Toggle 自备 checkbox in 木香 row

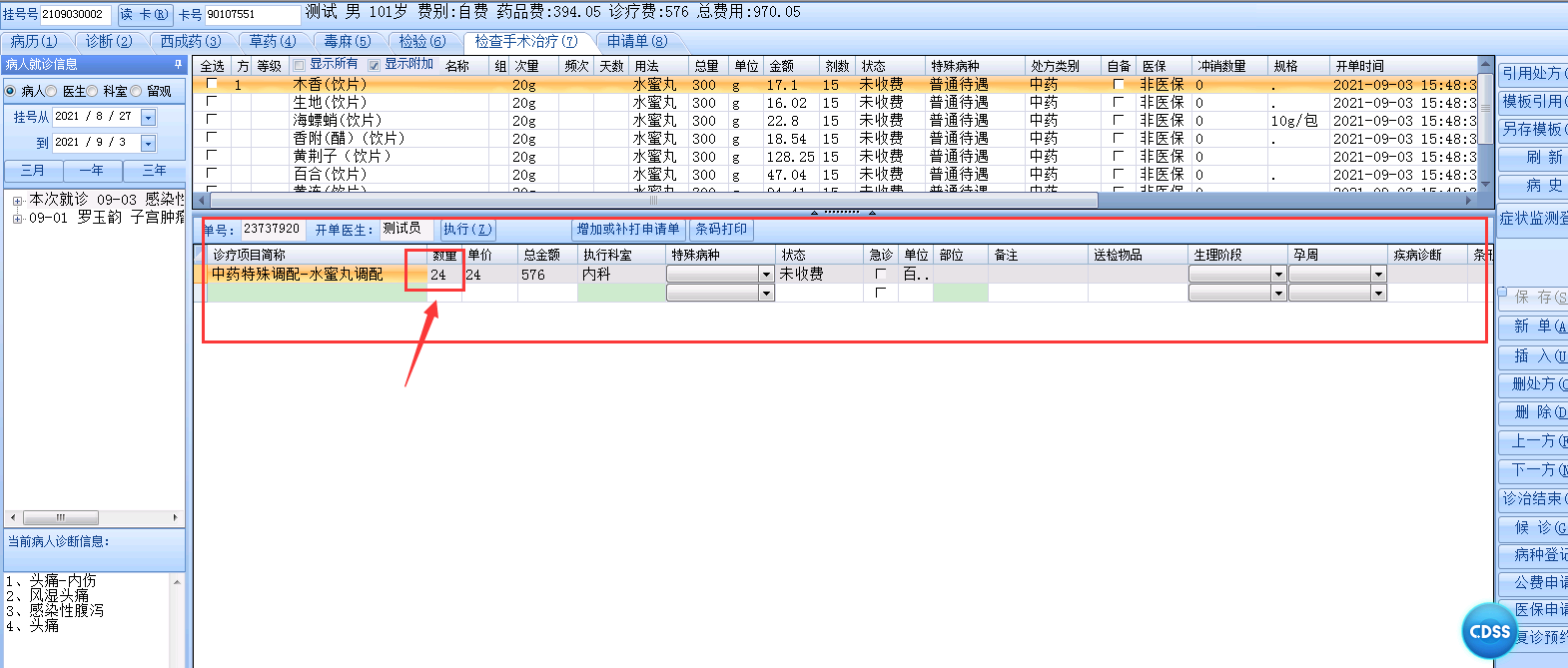[x=1118, y=84]
